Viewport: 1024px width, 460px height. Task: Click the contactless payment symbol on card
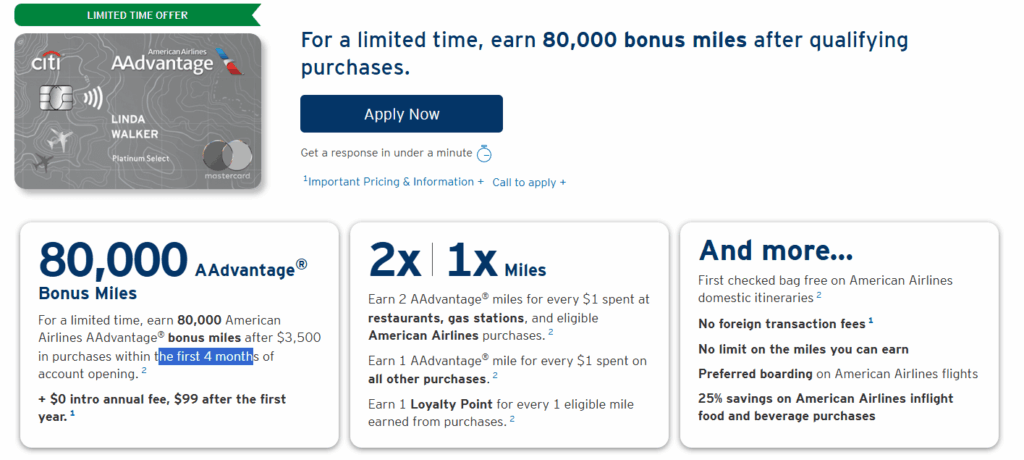pyautogui.click(x=92, y=99)
